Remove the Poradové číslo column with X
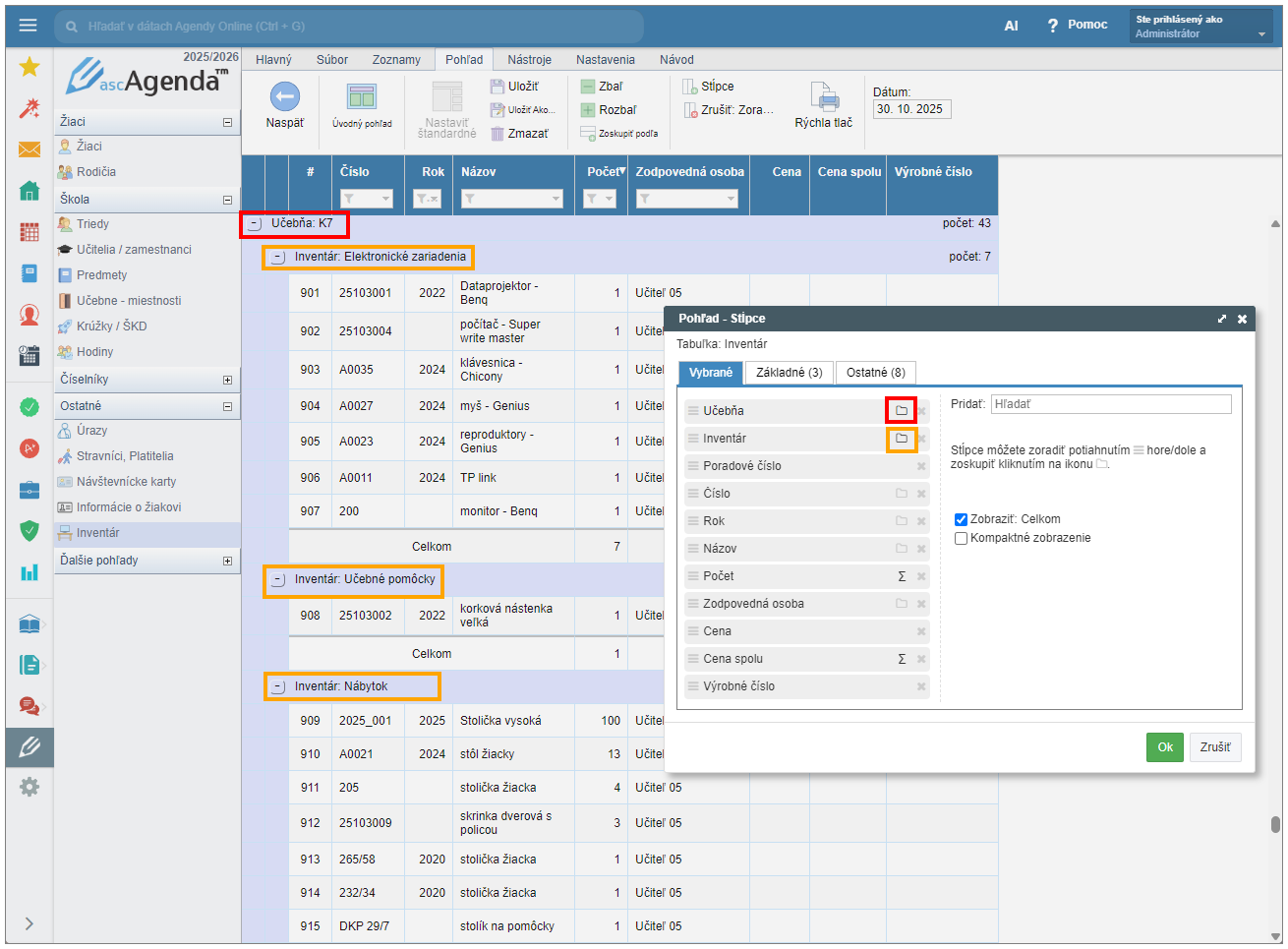This screenshot has height=949, width=1288. tap(921, 466)
